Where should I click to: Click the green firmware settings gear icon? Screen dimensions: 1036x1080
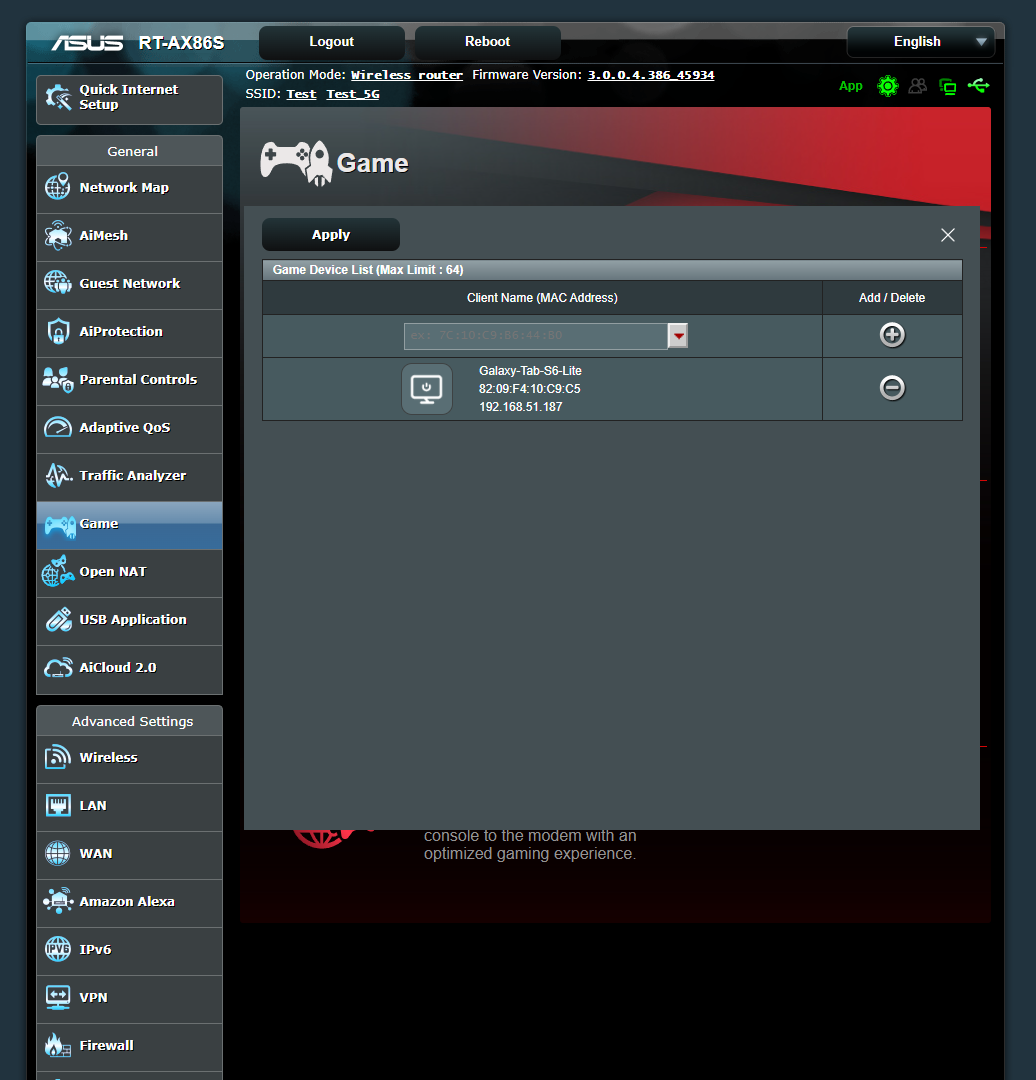pyautogui.click(x=887, y=86)
